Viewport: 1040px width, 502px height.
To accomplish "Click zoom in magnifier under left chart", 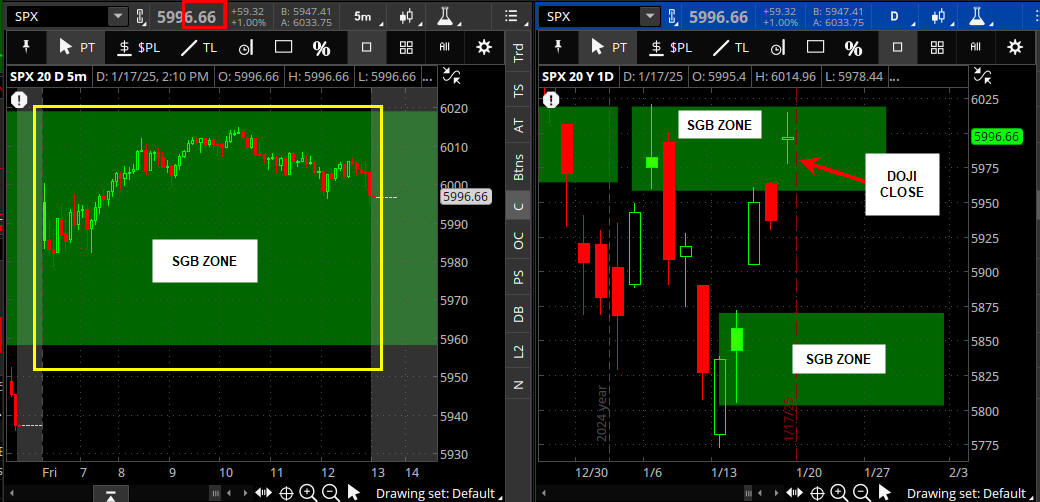I will click(x=307, y=492).
